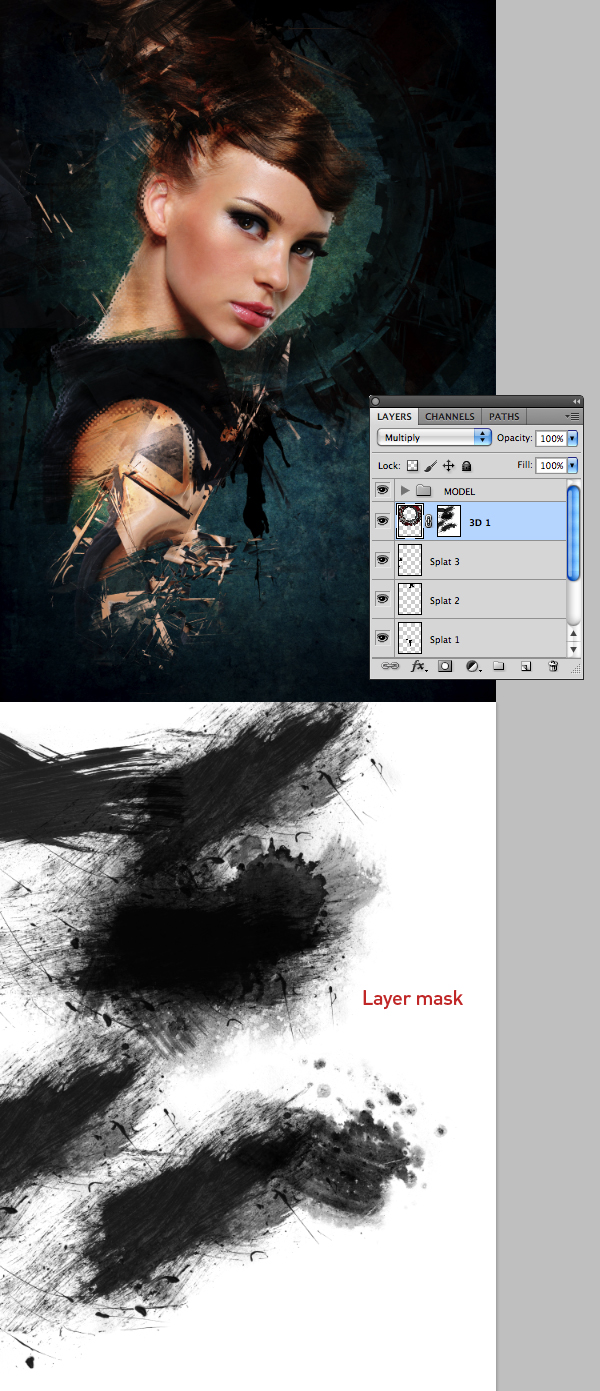Select the layer named Splat 1

click(x=444, y=640)
